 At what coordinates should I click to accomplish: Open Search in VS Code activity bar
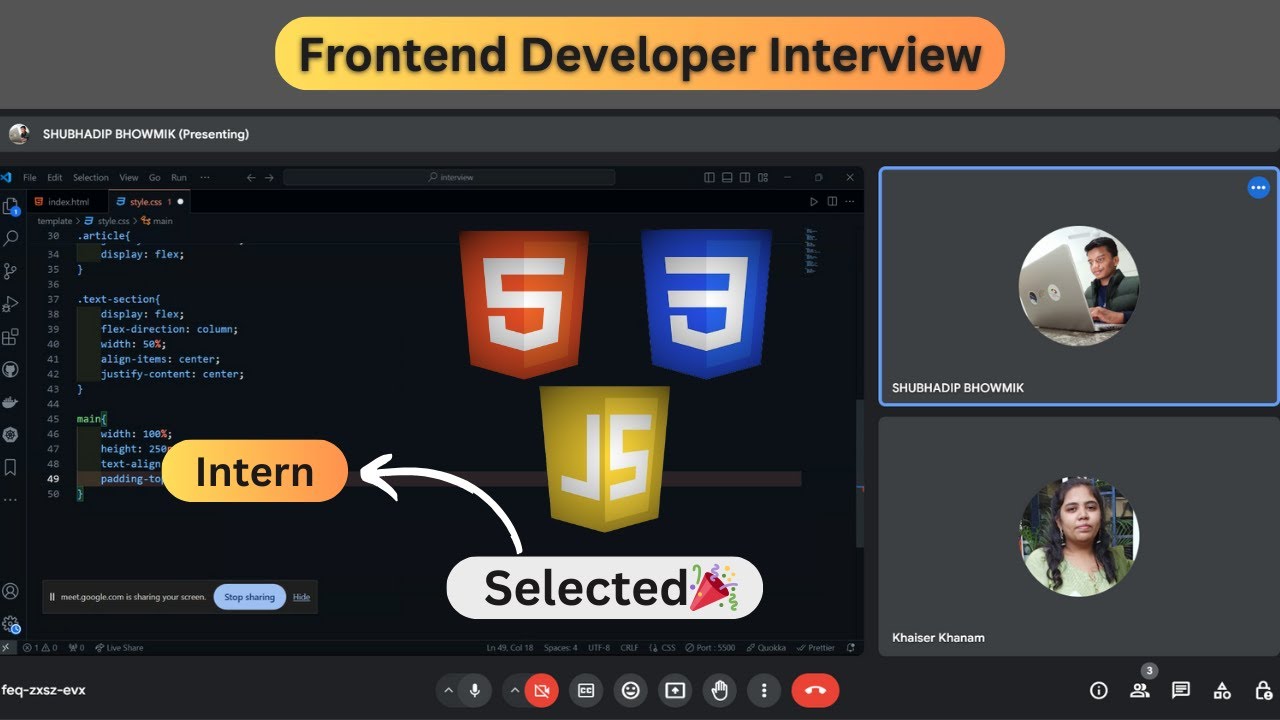click(11, 239)
